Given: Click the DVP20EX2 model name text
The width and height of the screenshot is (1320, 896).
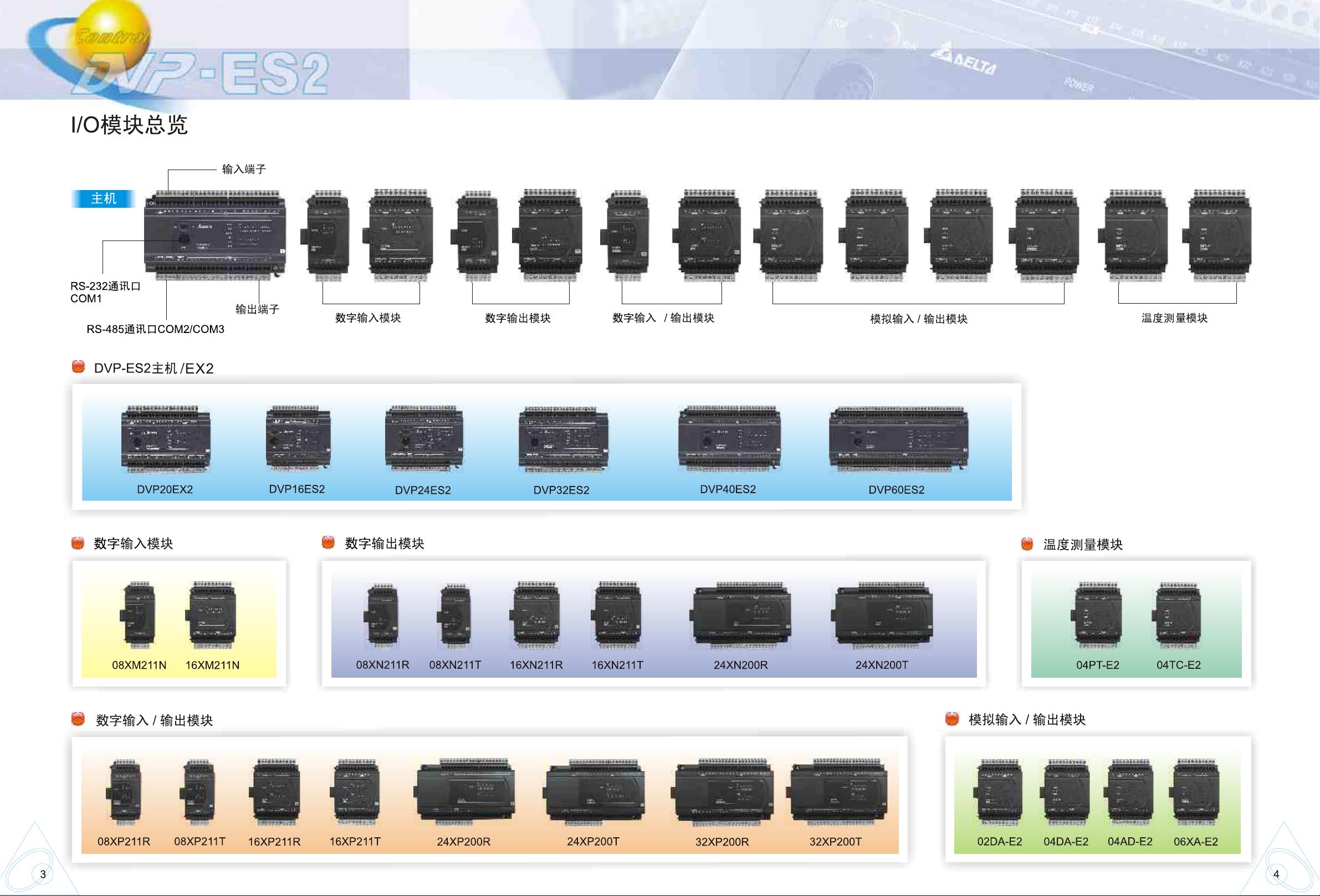Looking at the screenshot, I should (165, 489).
